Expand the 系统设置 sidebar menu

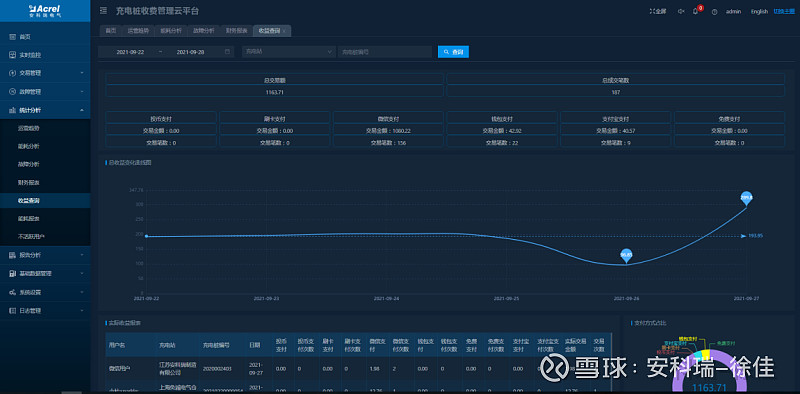coord(45,292)
